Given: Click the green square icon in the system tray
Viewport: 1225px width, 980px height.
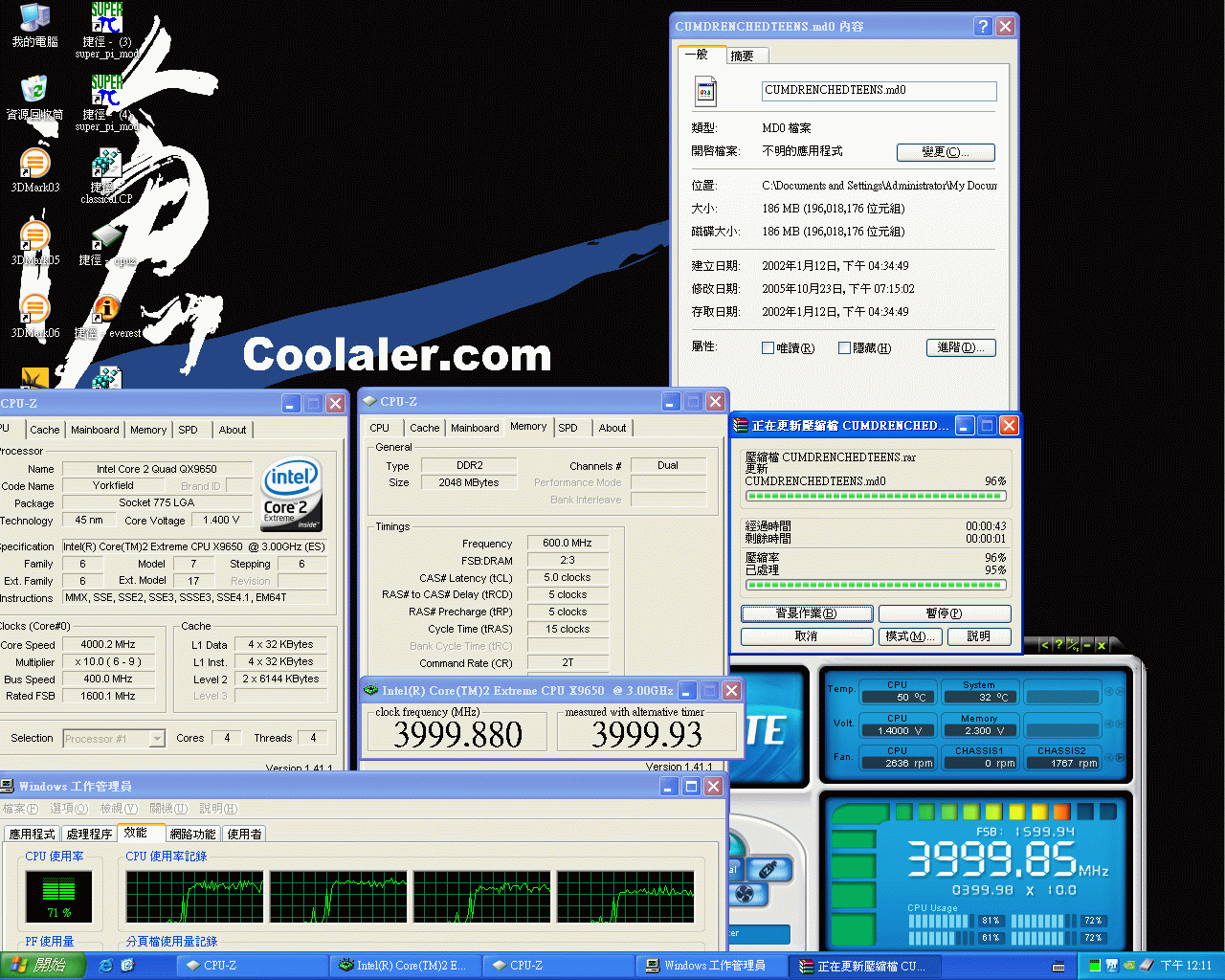Looking at the screenshot, I should [x=1095, y=966].
